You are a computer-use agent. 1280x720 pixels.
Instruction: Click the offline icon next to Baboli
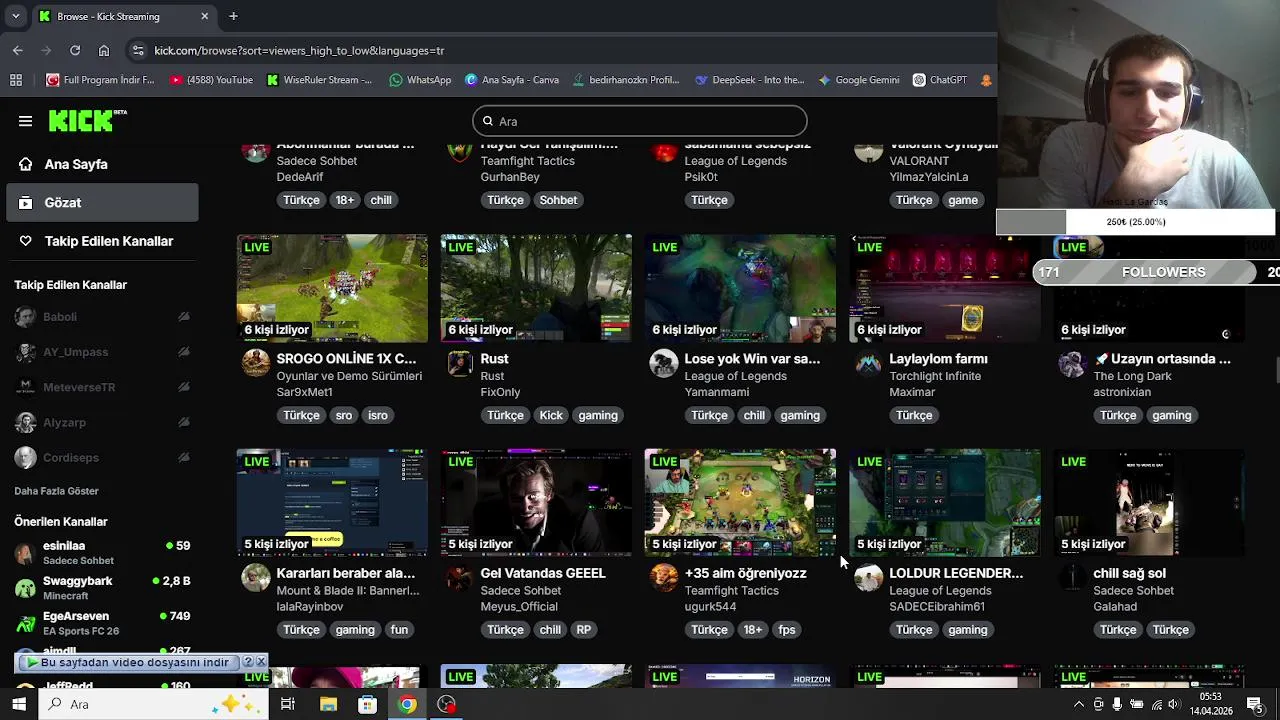coord(184,317)
